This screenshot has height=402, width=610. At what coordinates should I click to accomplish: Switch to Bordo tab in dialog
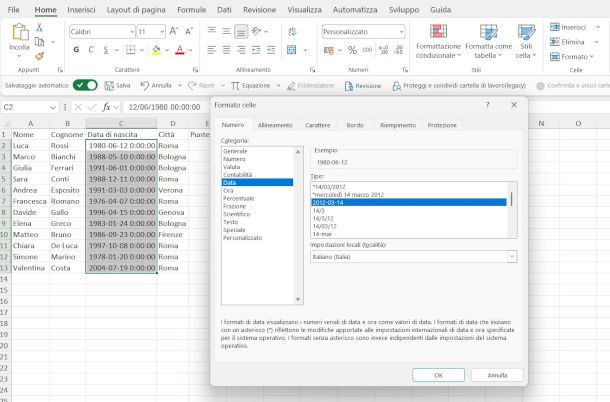coord(355,125)
